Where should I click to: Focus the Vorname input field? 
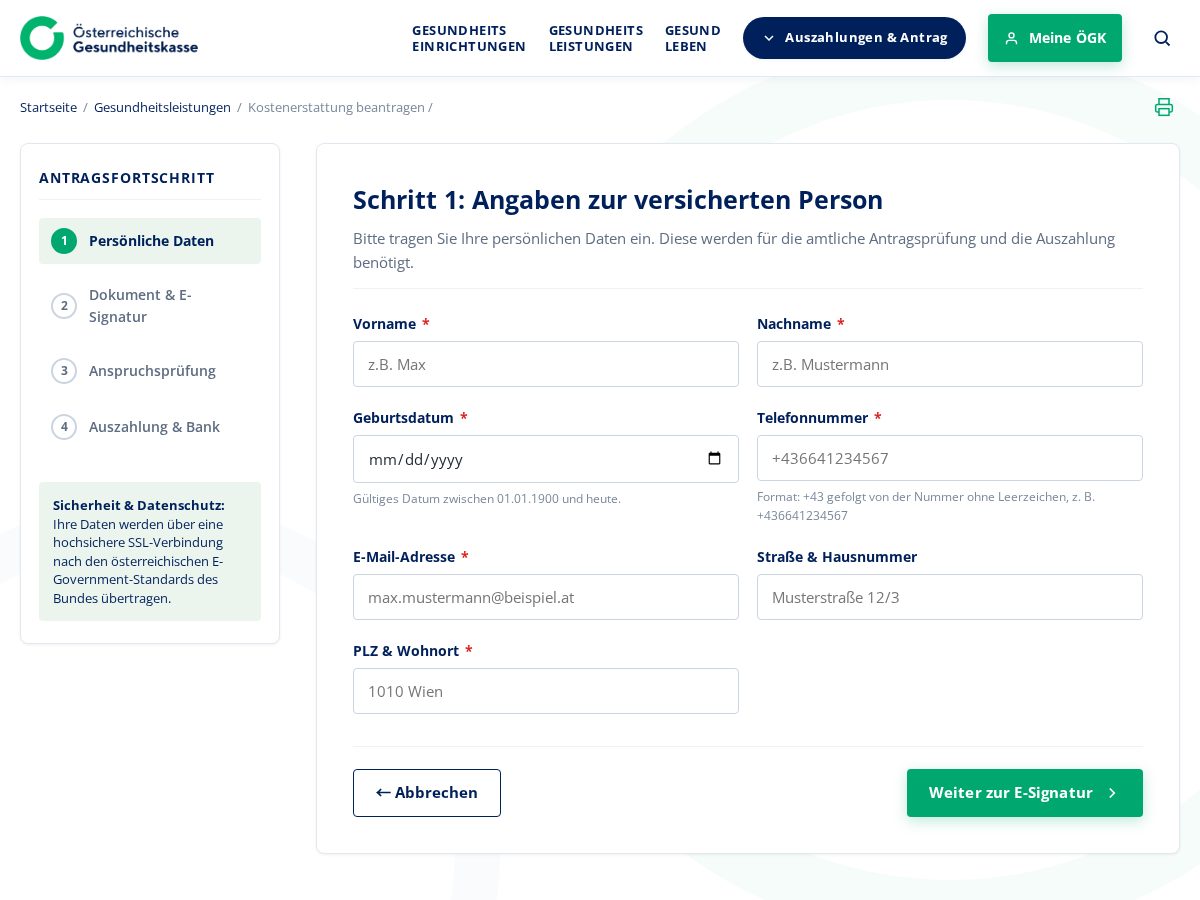tap(546, 364)
